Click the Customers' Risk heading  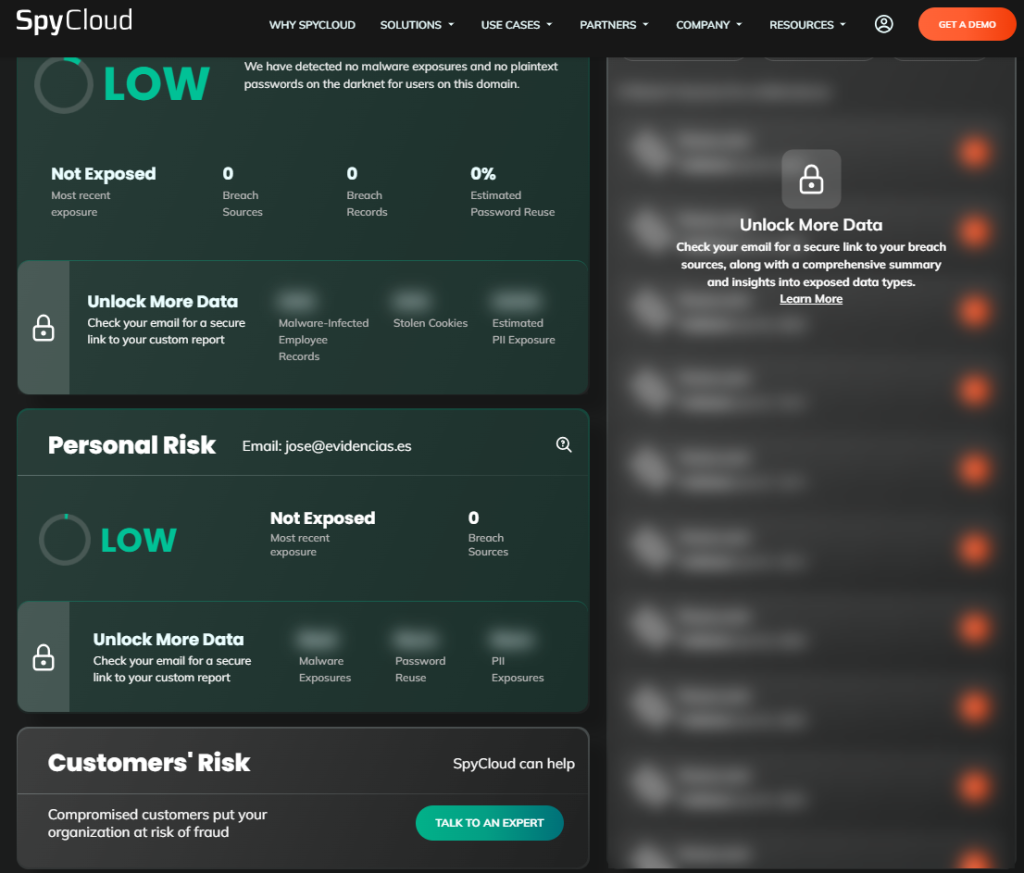(149, 763)
